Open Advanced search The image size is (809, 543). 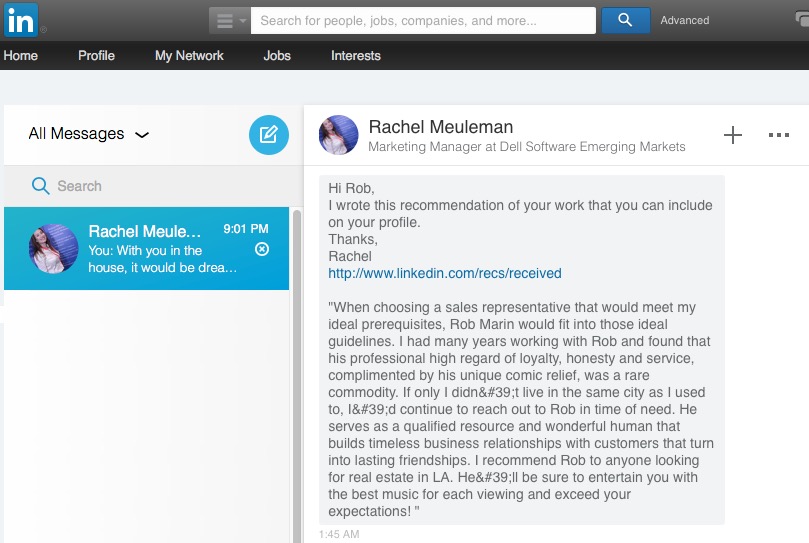685,21
